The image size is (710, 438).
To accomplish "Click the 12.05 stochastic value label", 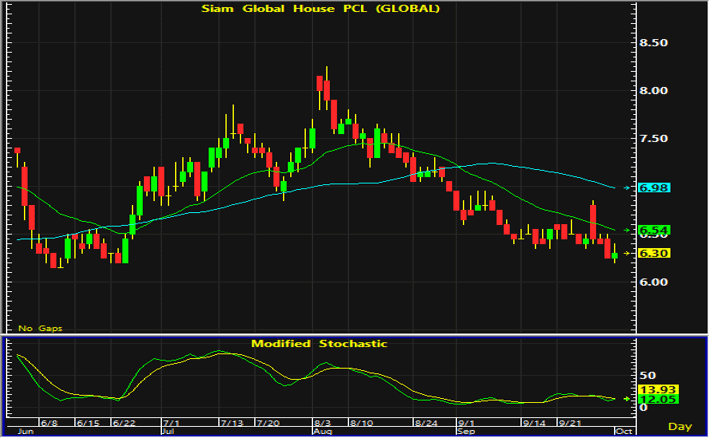I will [x=657, y=399].
